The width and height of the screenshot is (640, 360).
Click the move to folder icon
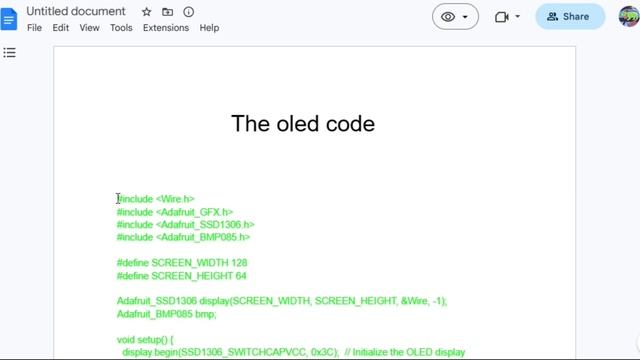(x=167, y=12)
